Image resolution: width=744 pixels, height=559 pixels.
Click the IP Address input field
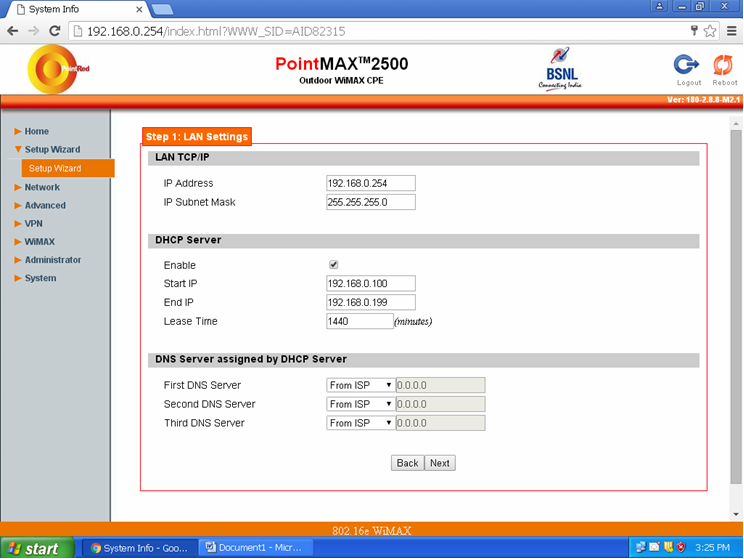pos(371,183)
